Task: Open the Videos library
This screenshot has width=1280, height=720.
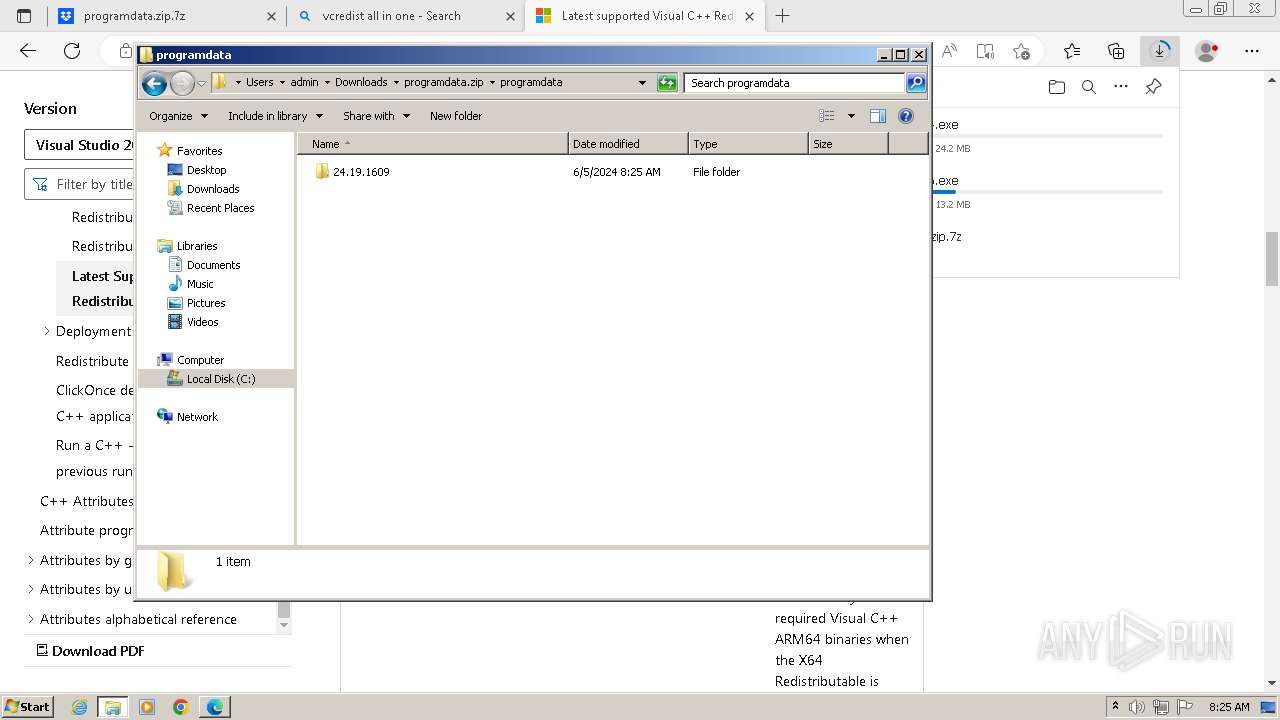Action: 202,322
